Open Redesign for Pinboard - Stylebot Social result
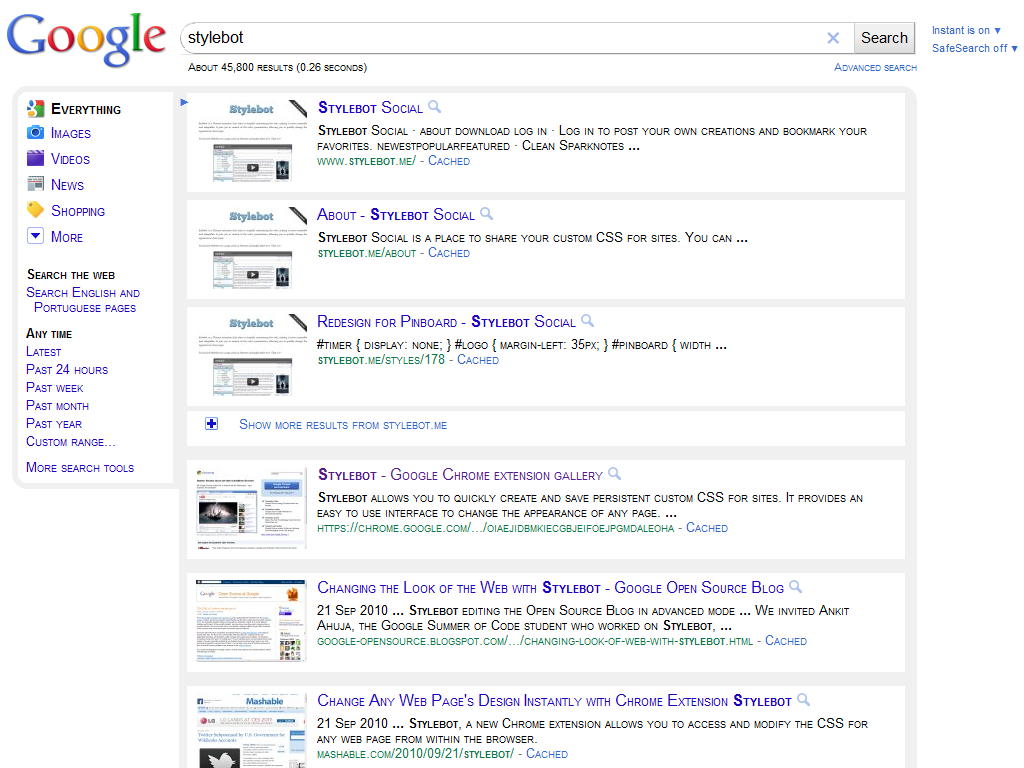1024x768 pixels. pos(447,322)
